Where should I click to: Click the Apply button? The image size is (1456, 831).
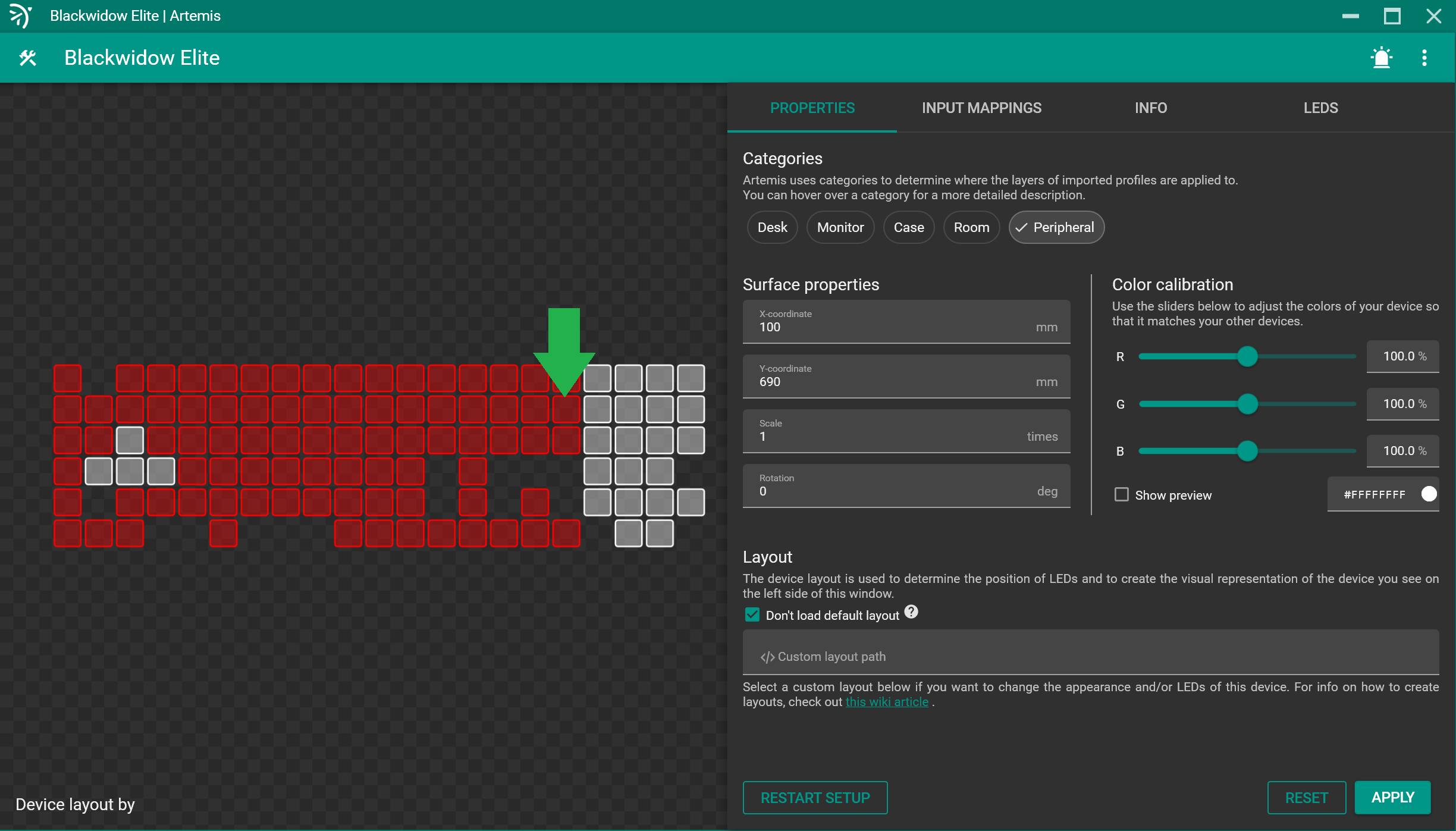[x=1392, y=797]
